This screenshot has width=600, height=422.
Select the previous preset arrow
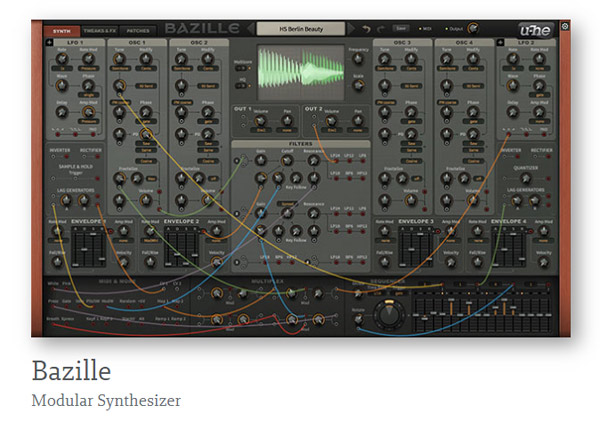point(249,29)
